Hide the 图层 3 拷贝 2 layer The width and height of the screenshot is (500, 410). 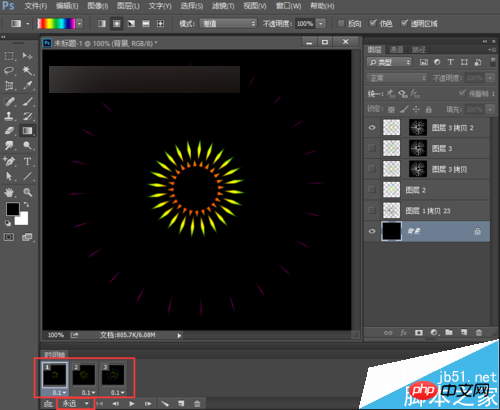tap(372, 128)
